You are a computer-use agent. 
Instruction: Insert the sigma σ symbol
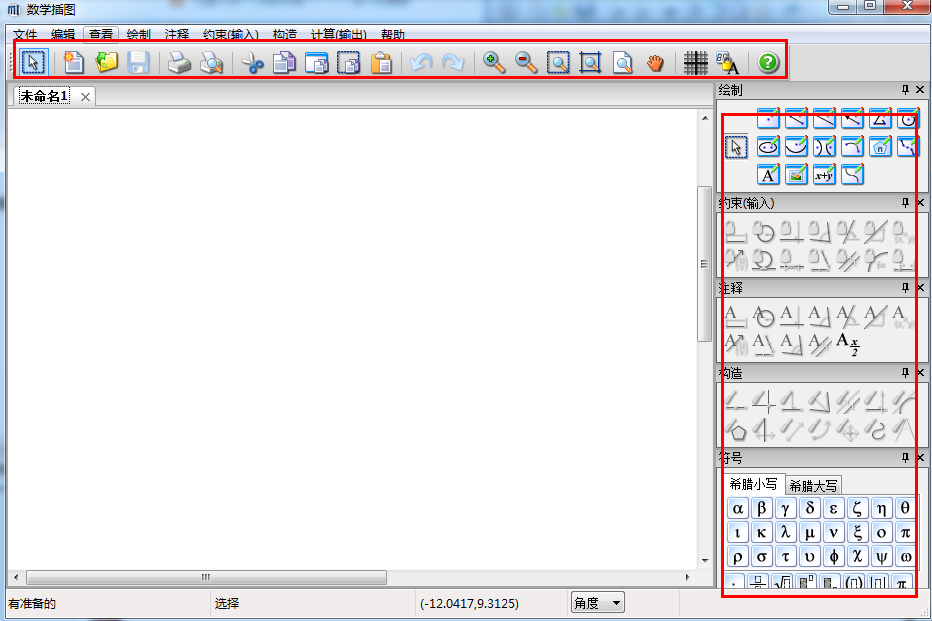click(x=761, y=557)
